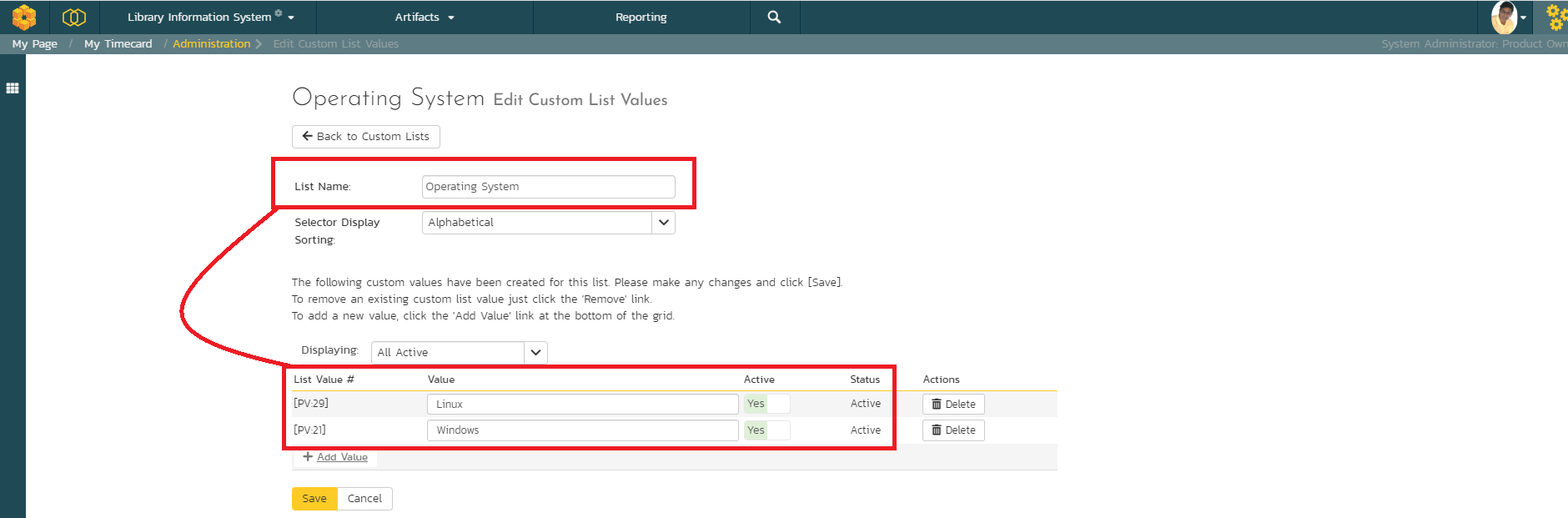Screen dimensions: 1568x518
Task: Click the SpiraPlan home logo icon
Action: 24,17
